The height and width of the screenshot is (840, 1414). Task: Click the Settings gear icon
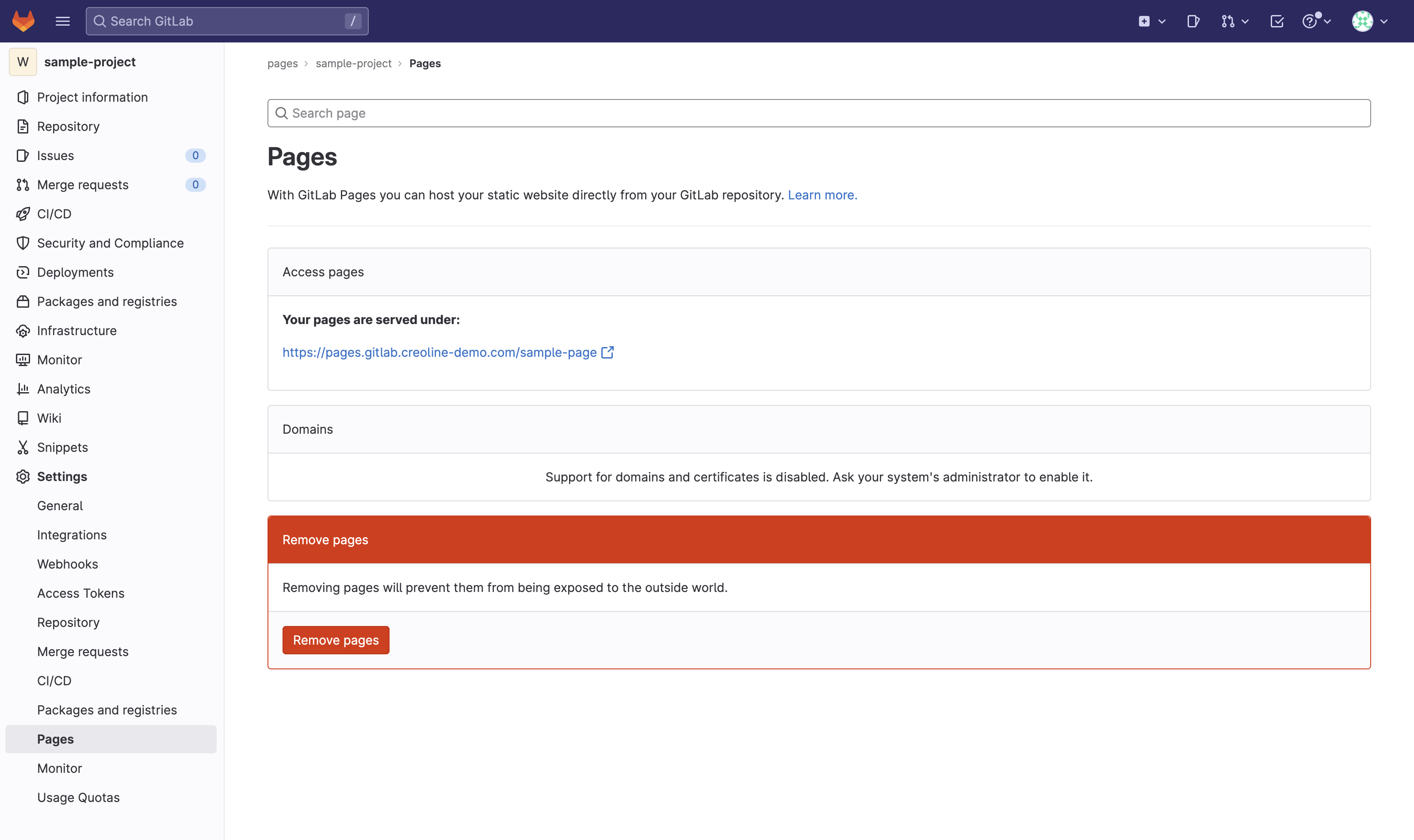click(23, 477)
